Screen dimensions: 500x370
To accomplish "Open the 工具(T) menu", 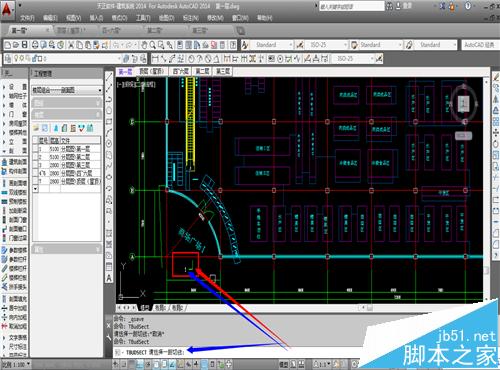I will (x=143, y=18).
